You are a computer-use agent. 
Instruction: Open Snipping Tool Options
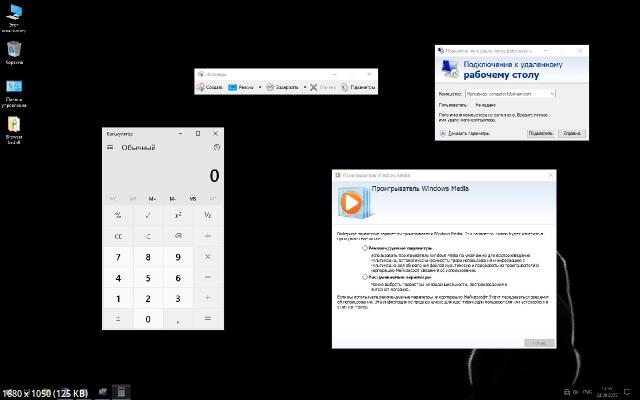pyautogui.click(x=358, y=87)
